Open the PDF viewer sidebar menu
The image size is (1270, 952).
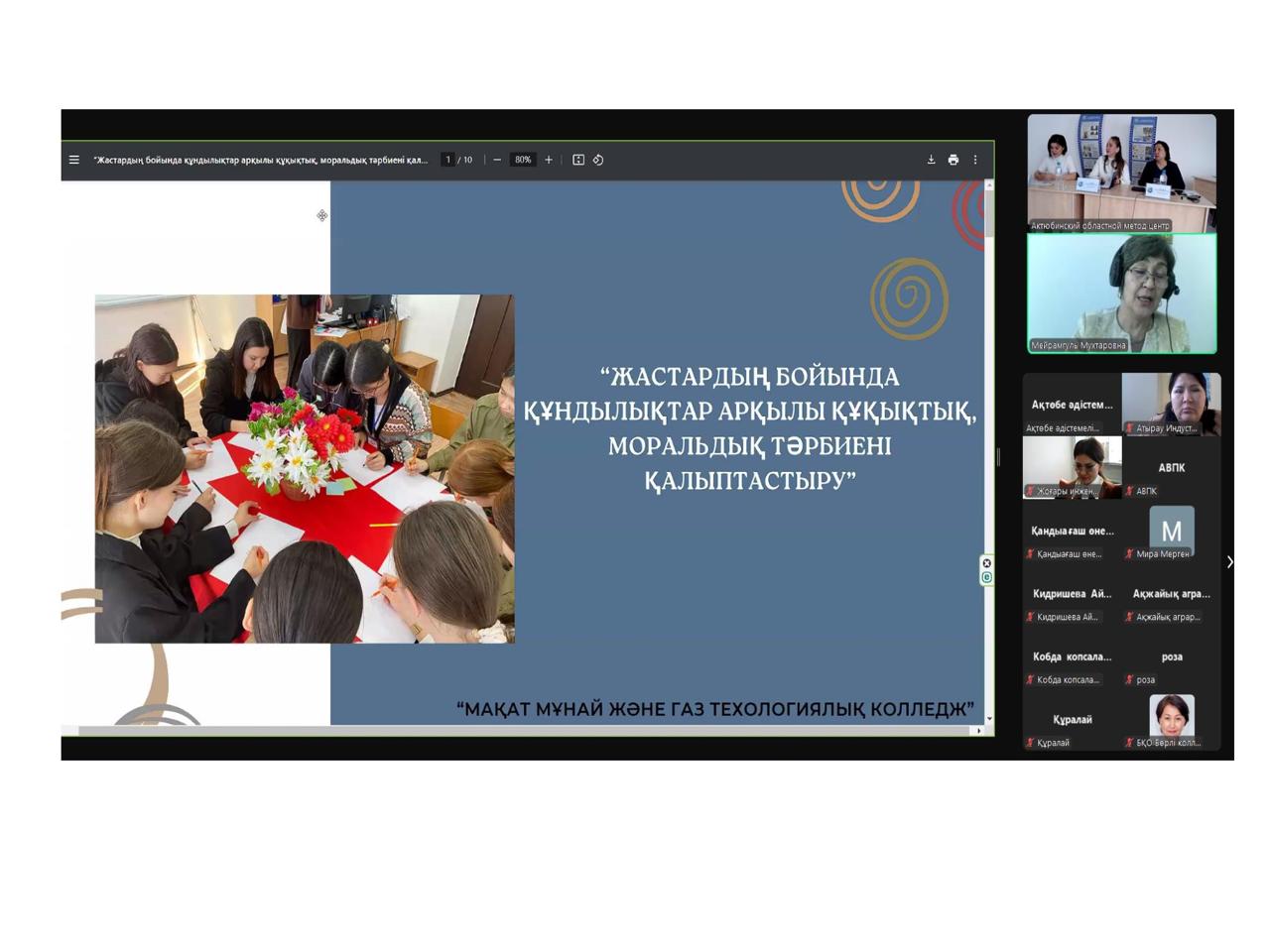[x=74, y=160]
